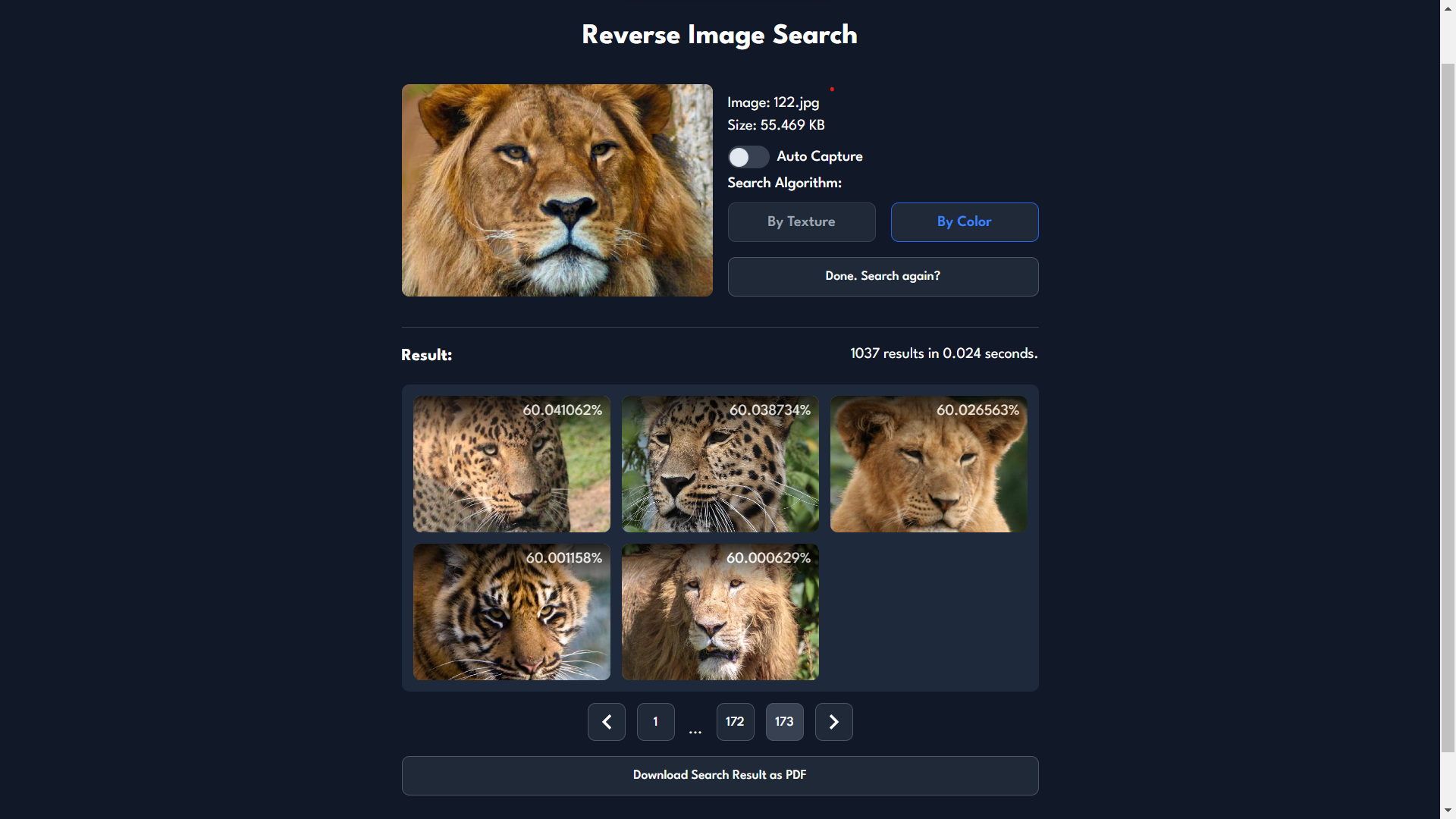Screen dimensions: 1456x819
Task: Click page 1 pagination button
Action: tap(655, 721)
